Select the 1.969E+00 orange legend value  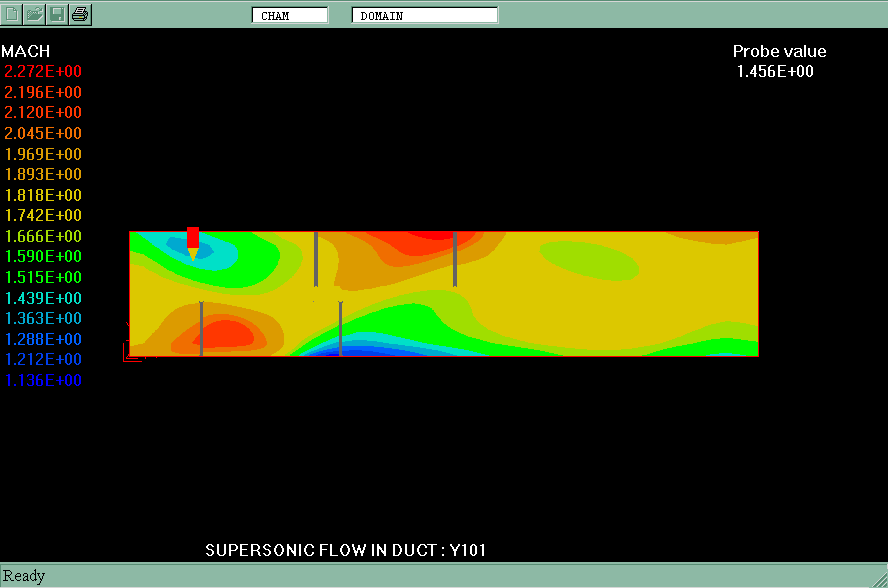point(43,155)
